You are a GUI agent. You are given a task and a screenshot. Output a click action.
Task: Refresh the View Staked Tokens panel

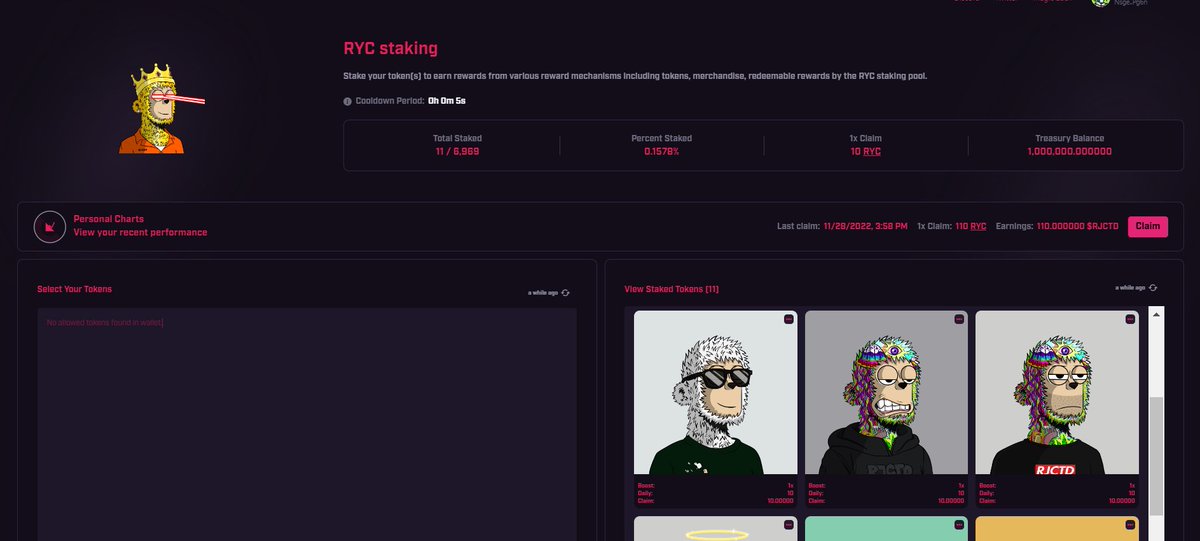pyautogui.click(x=1153, y=288)
